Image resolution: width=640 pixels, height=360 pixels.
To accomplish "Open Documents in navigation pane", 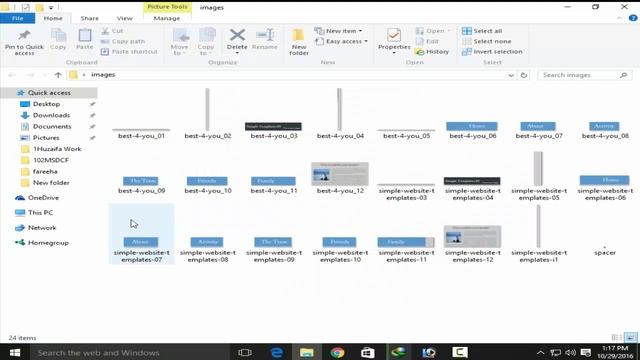I will click(52, 127).
